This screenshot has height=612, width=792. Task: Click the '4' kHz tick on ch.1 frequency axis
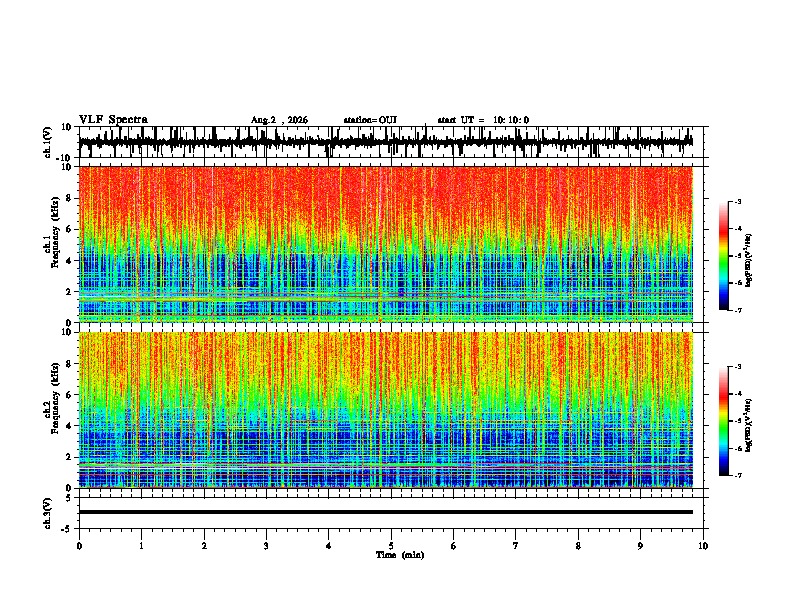pyautogui.click(x=70, y=261)
